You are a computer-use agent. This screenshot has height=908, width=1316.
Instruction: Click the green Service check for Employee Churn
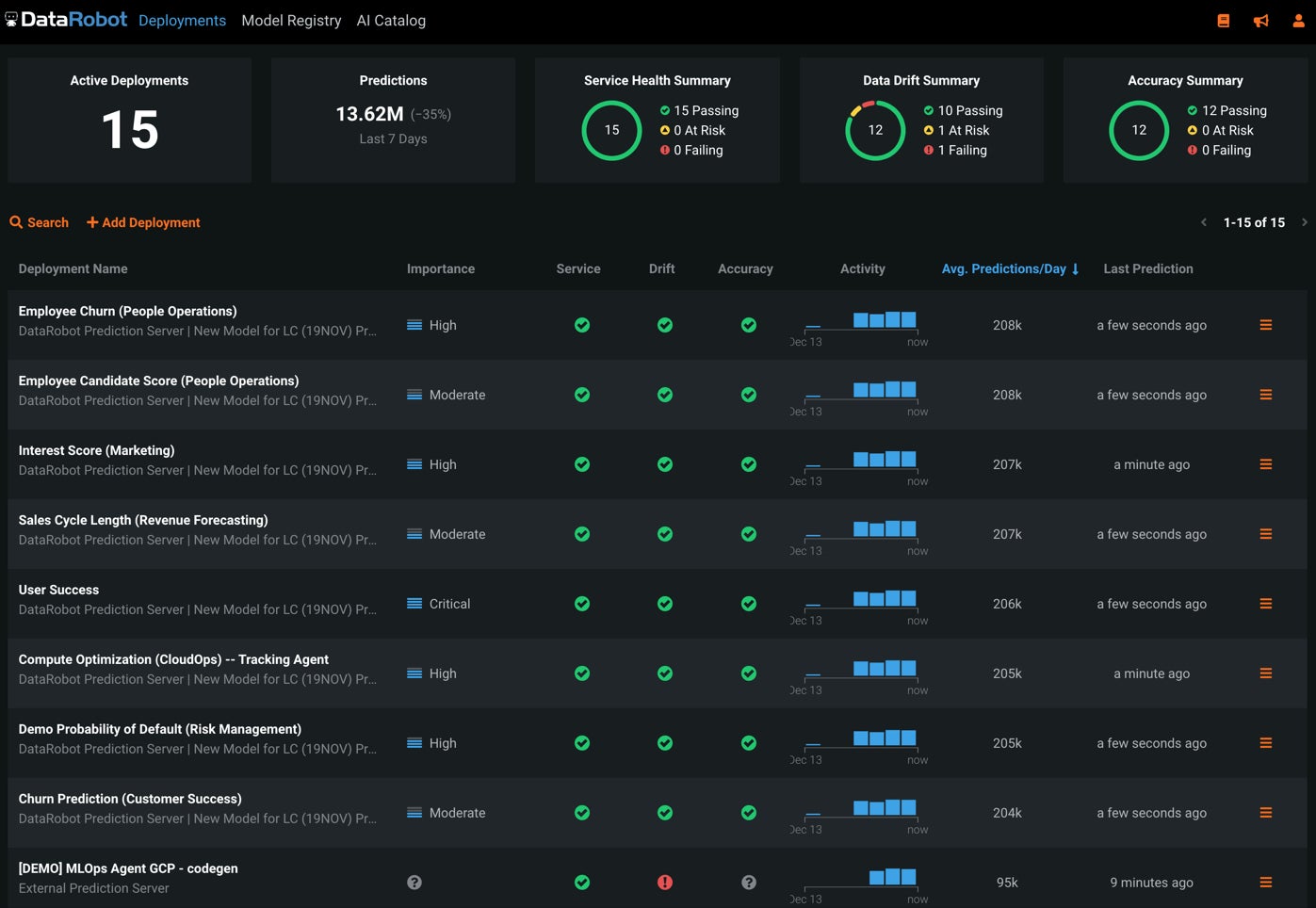coord(582,325)
